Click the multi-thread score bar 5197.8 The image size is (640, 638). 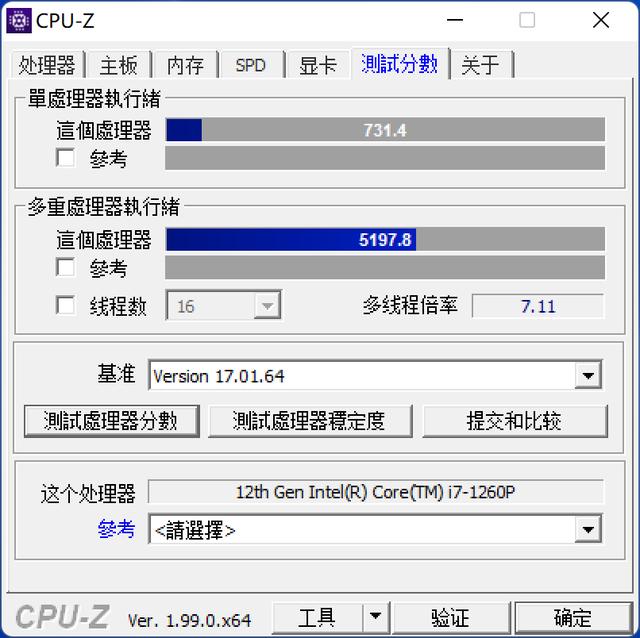click(x=385, y=239)
